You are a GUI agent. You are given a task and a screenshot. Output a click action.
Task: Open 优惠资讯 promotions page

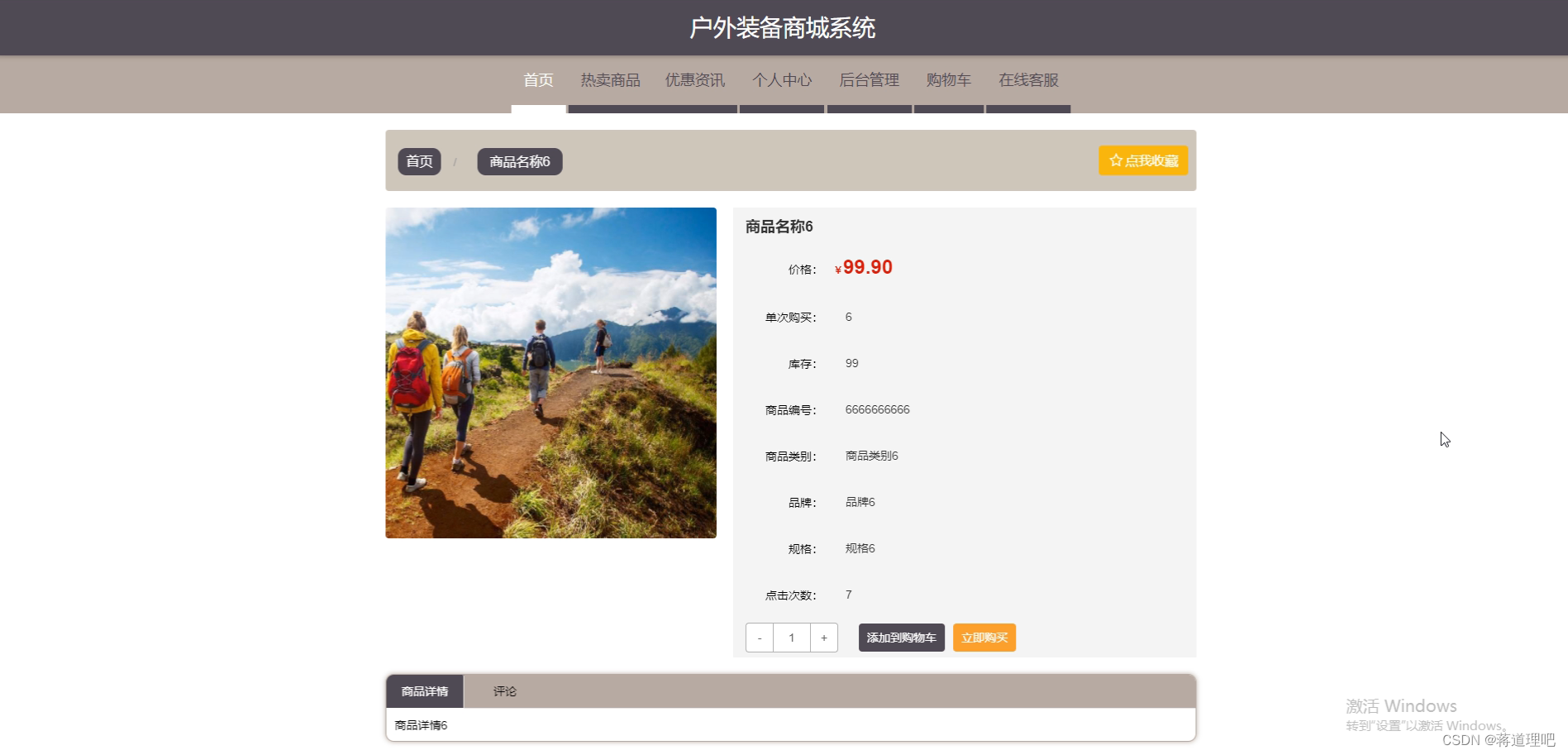point(694,79)
